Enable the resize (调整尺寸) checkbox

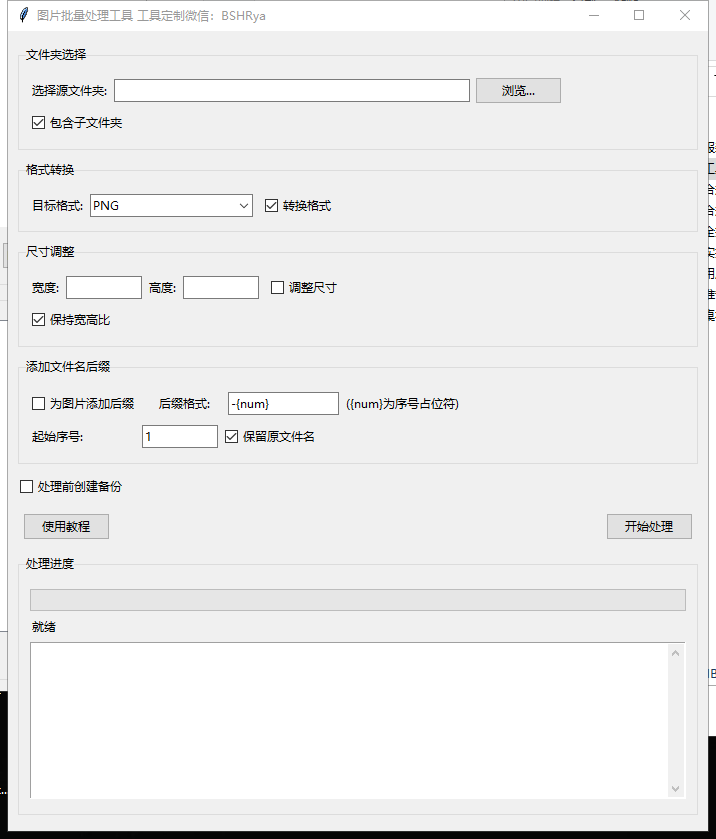278,288
